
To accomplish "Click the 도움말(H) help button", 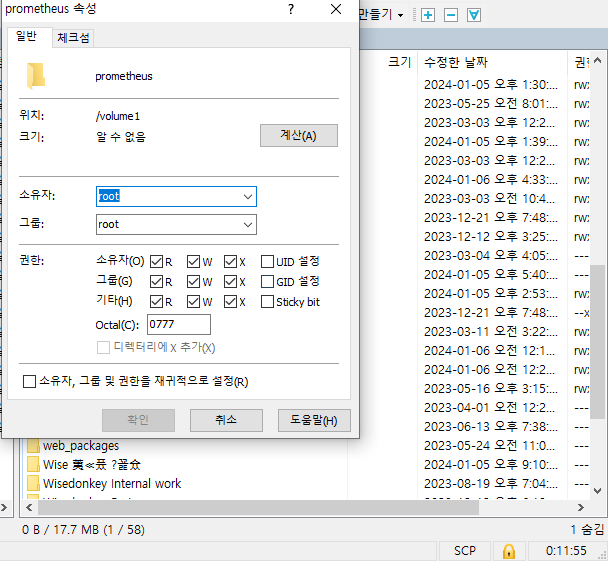I will click(x=314, y=420).
